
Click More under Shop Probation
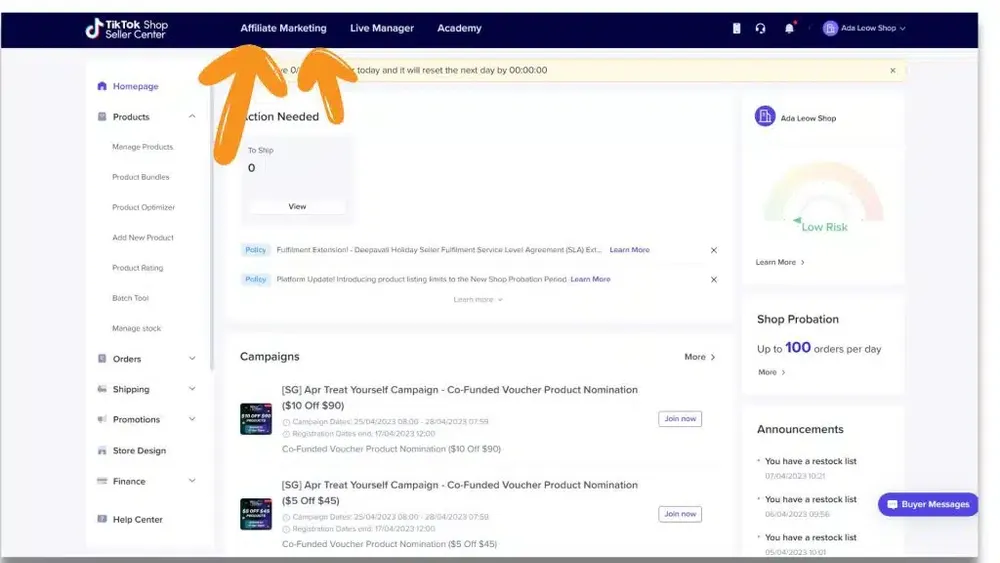(771, 372)
